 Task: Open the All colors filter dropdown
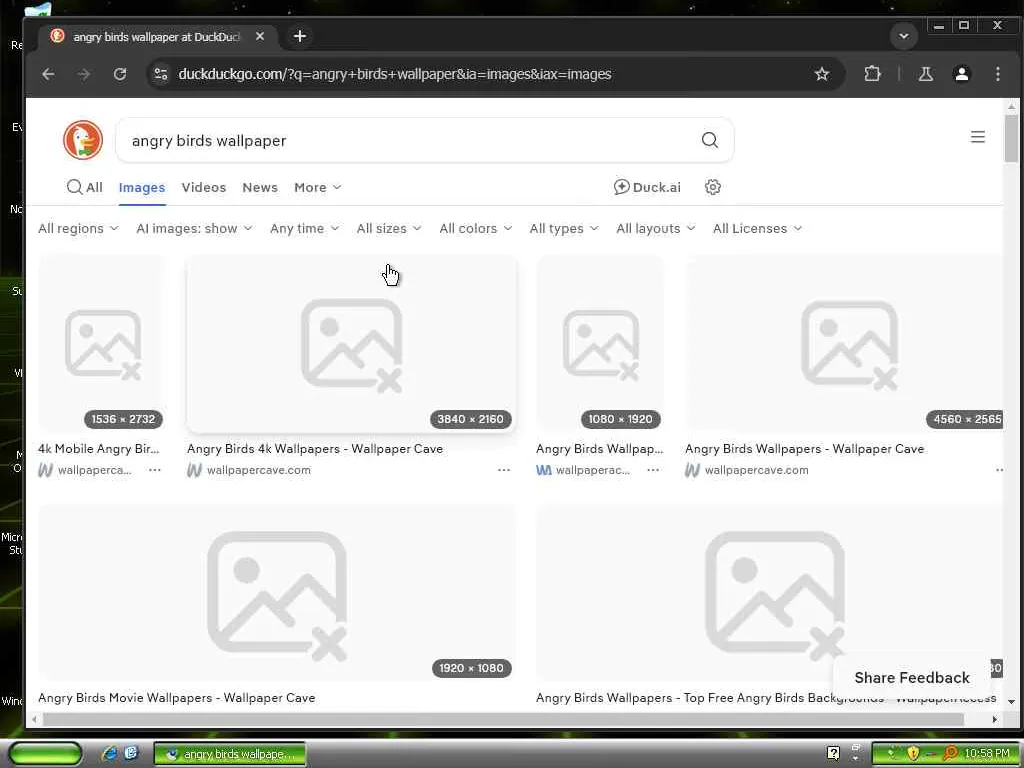475,229
